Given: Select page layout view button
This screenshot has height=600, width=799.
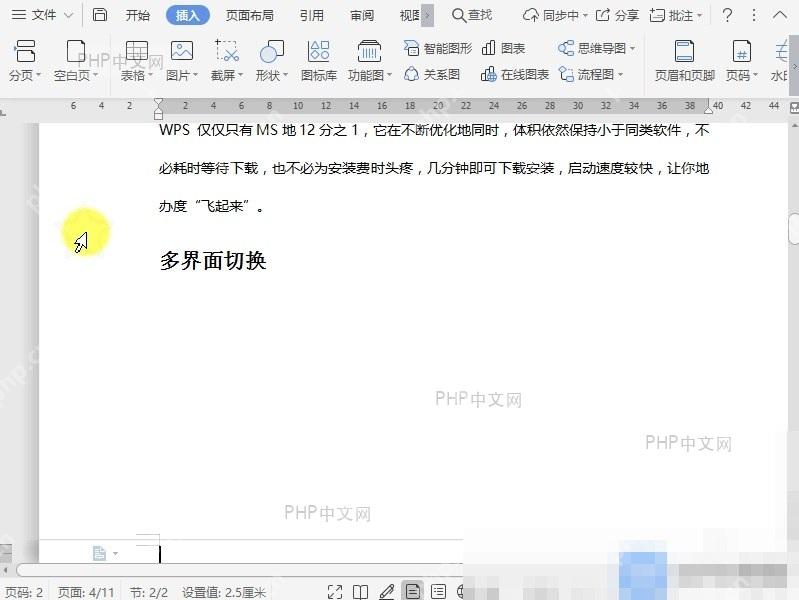Looking at the screenshot, I should coord(412,591).
